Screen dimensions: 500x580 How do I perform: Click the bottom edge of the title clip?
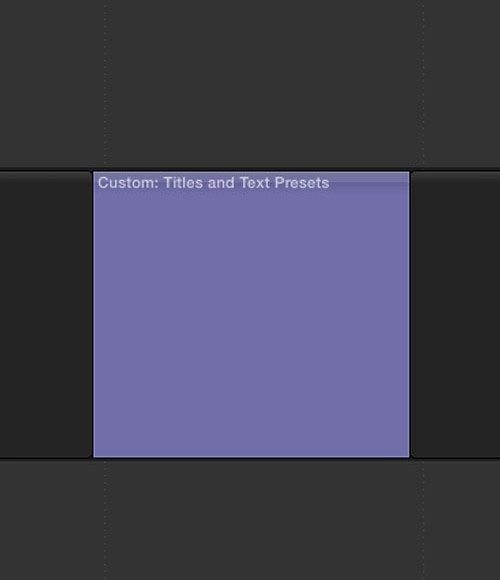[251, 457]
